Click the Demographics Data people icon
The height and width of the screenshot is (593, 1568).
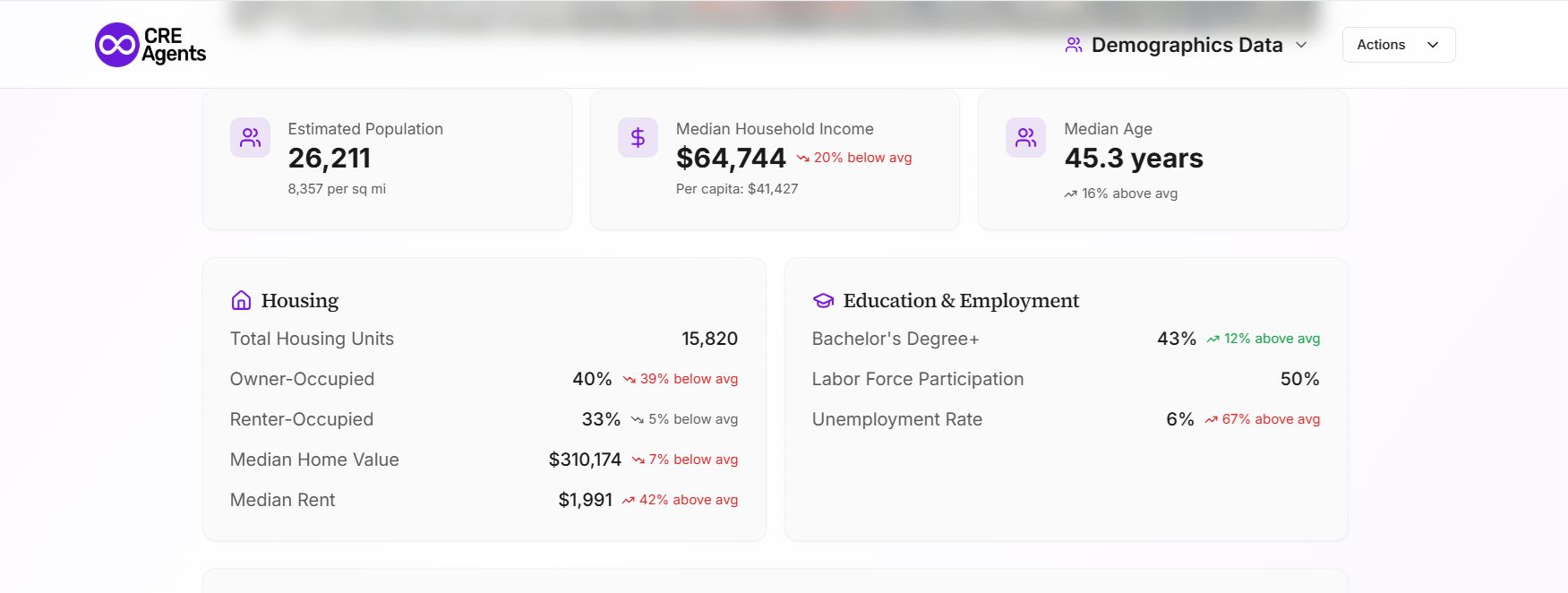click(x=1073, y=45)
